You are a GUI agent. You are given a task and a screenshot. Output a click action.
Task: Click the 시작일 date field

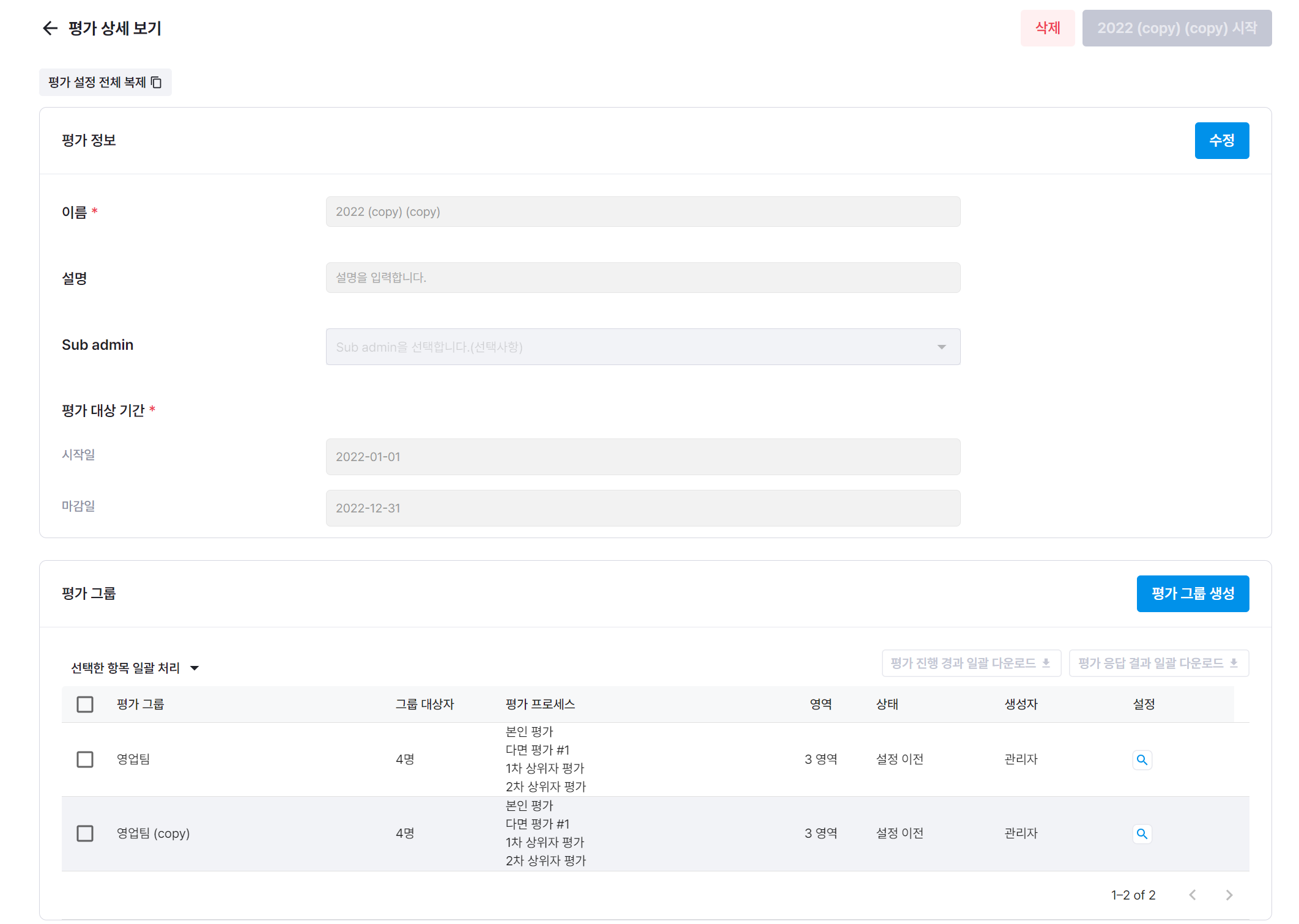point(643,457)
